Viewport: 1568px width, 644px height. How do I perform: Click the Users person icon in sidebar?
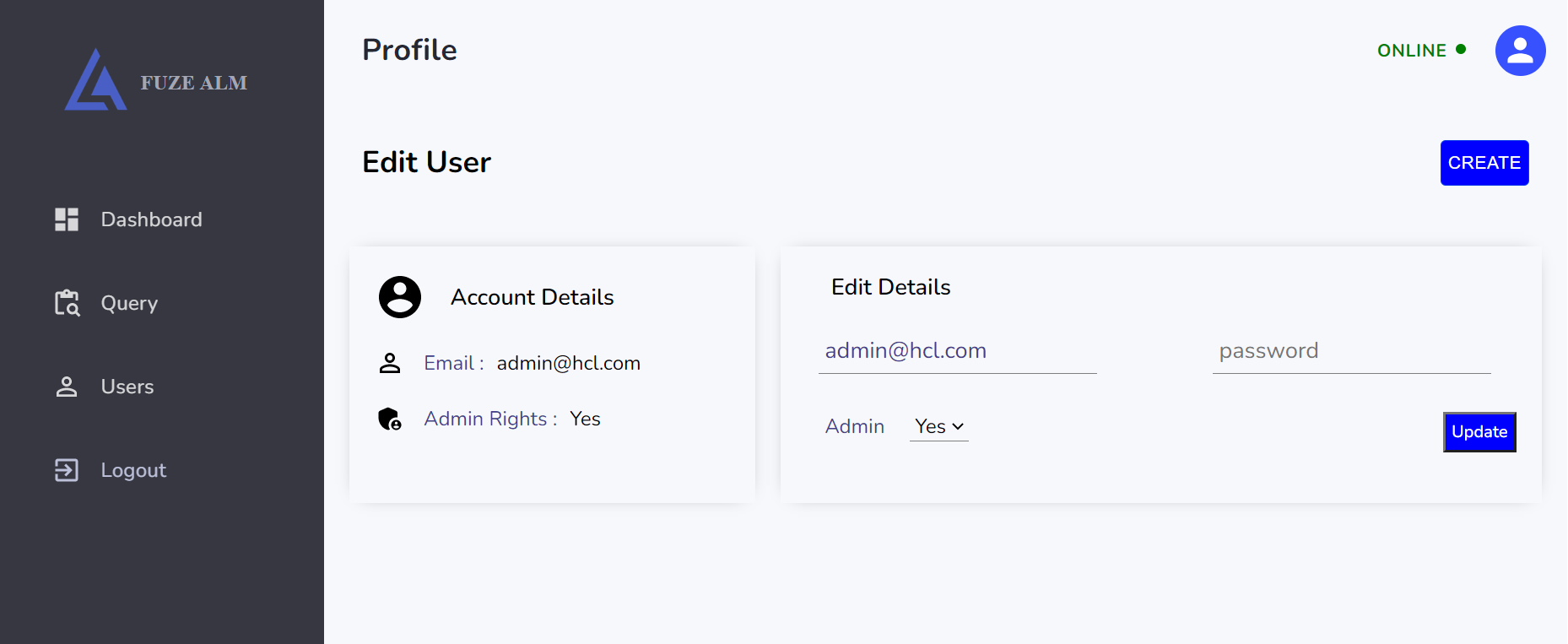[x=67, y=387]
